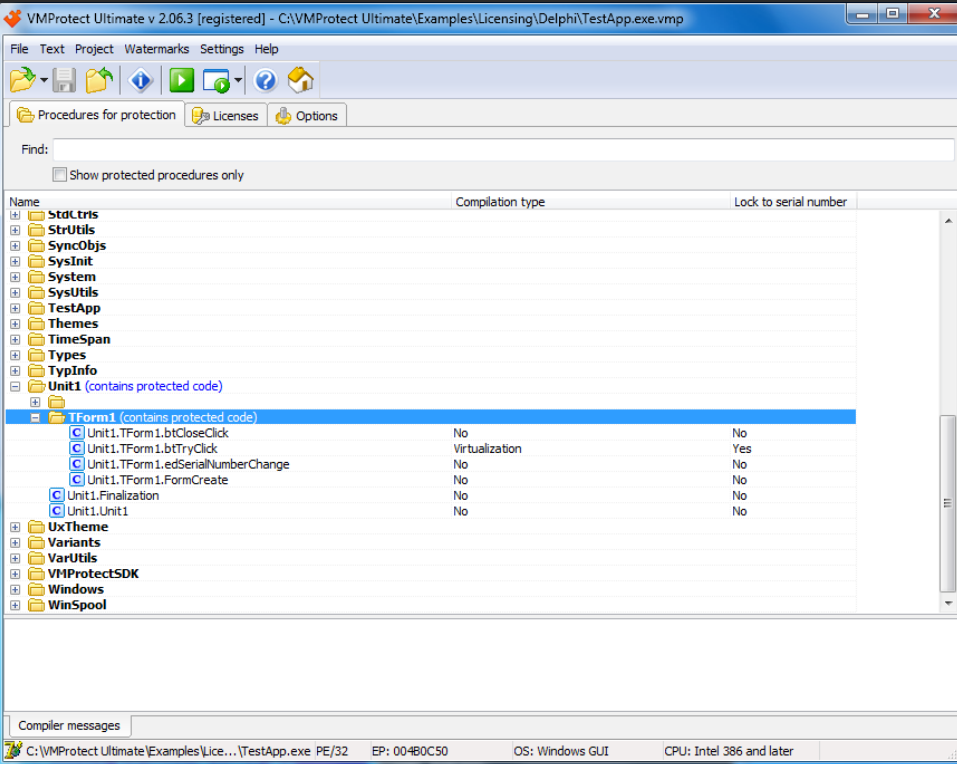Click the scroll down arrow of tree
Screen dimensions: 957x764
pyautogui.click(x=948, y=604)
